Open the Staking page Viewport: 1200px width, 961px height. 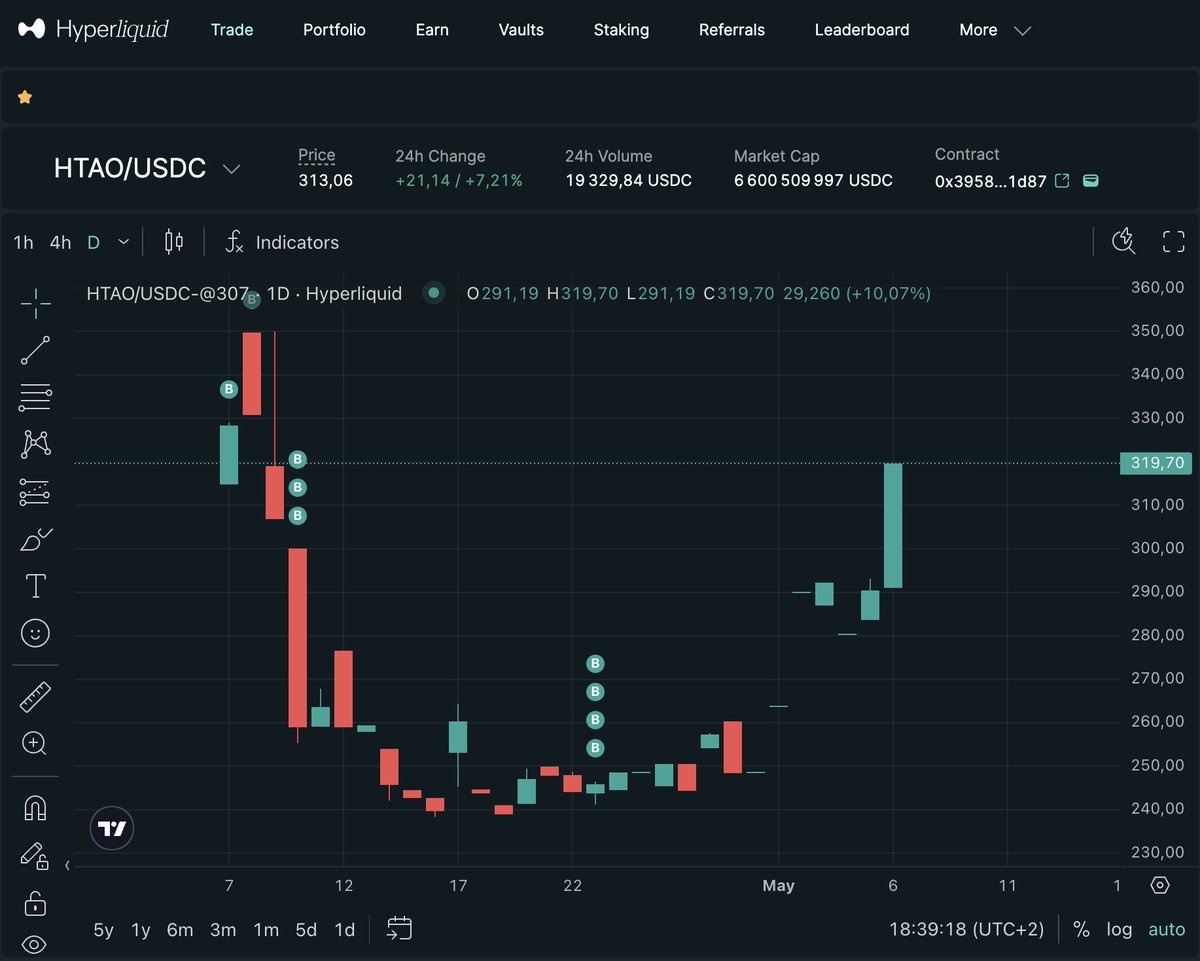[621, 30]
